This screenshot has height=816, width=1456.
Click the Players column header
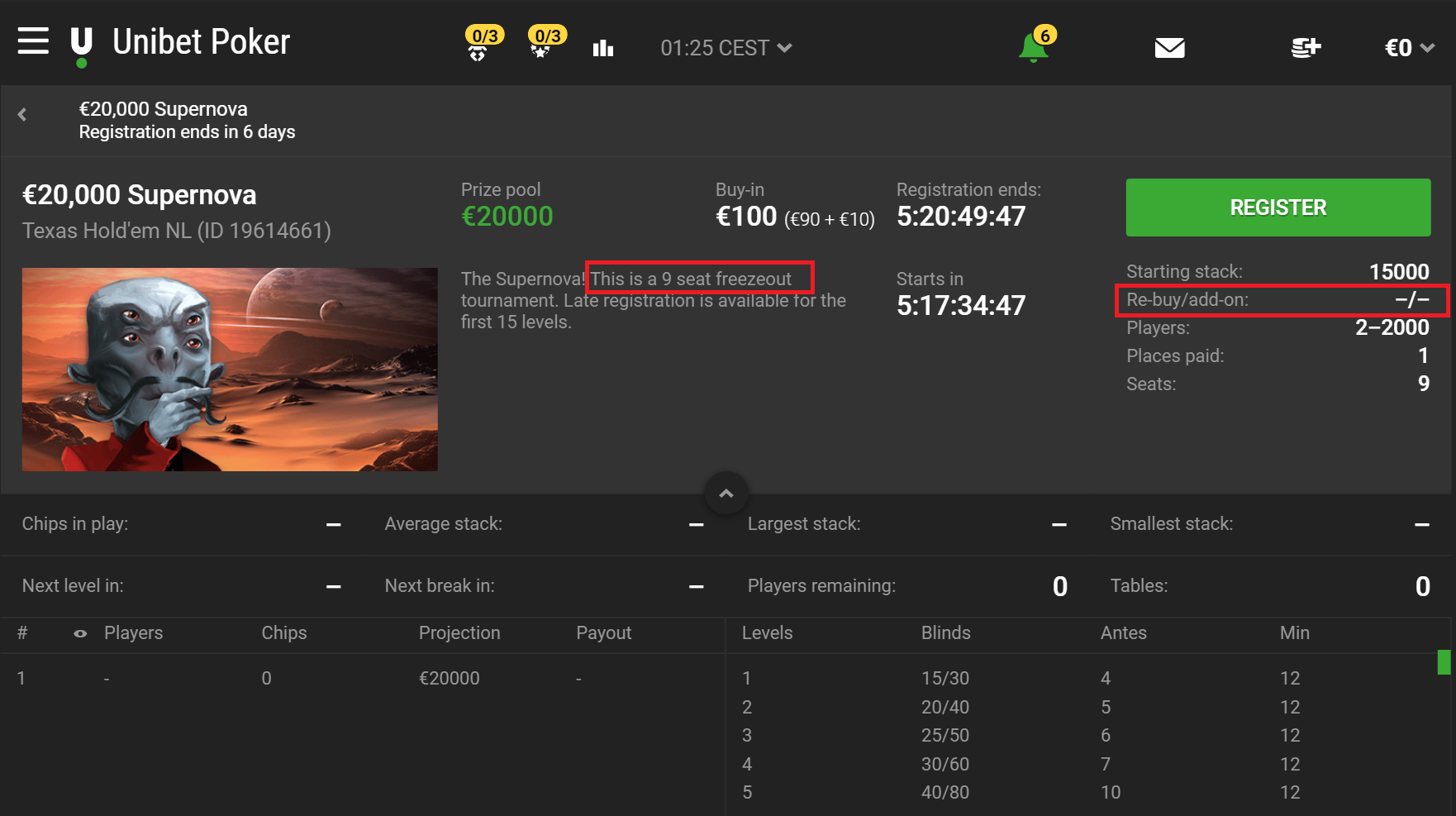pos(133,632)
